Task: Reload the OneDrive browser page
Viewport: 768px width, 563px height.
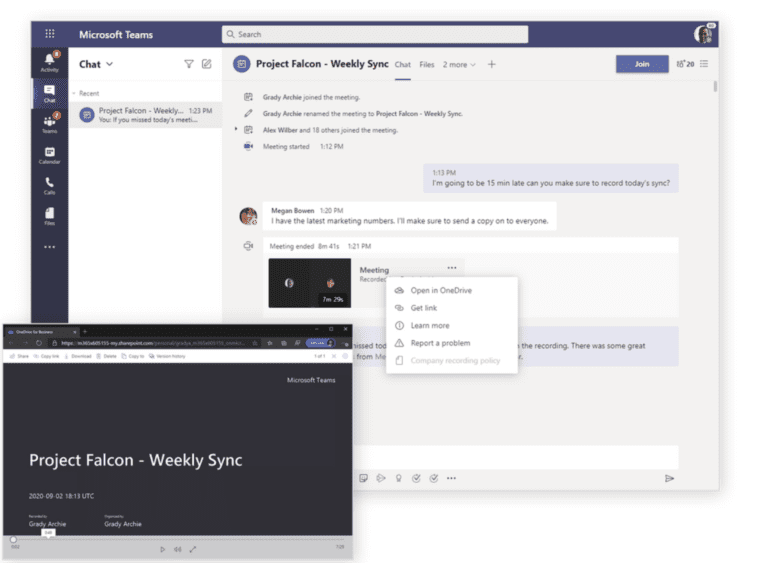Action: (39, 343)
